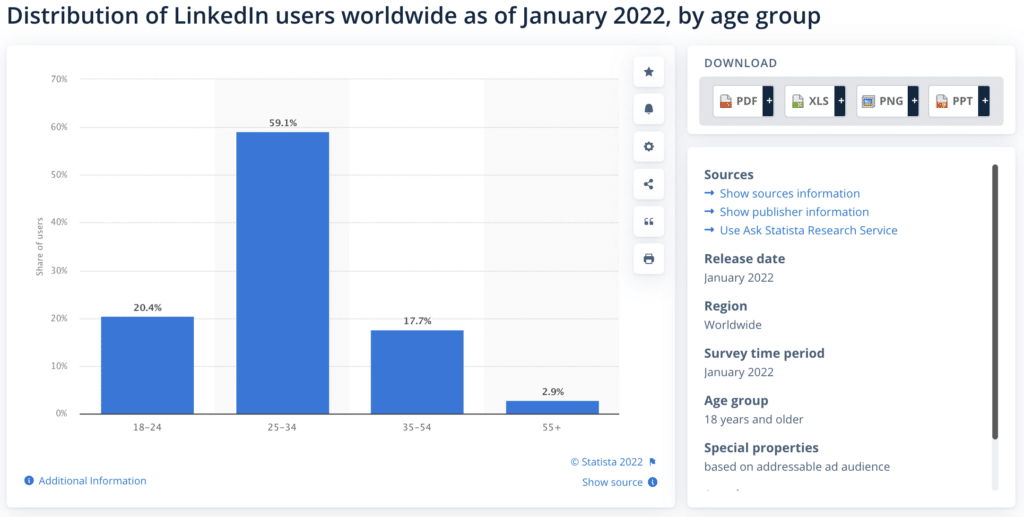Open chart settings gear icon

[x=648, y=147]
